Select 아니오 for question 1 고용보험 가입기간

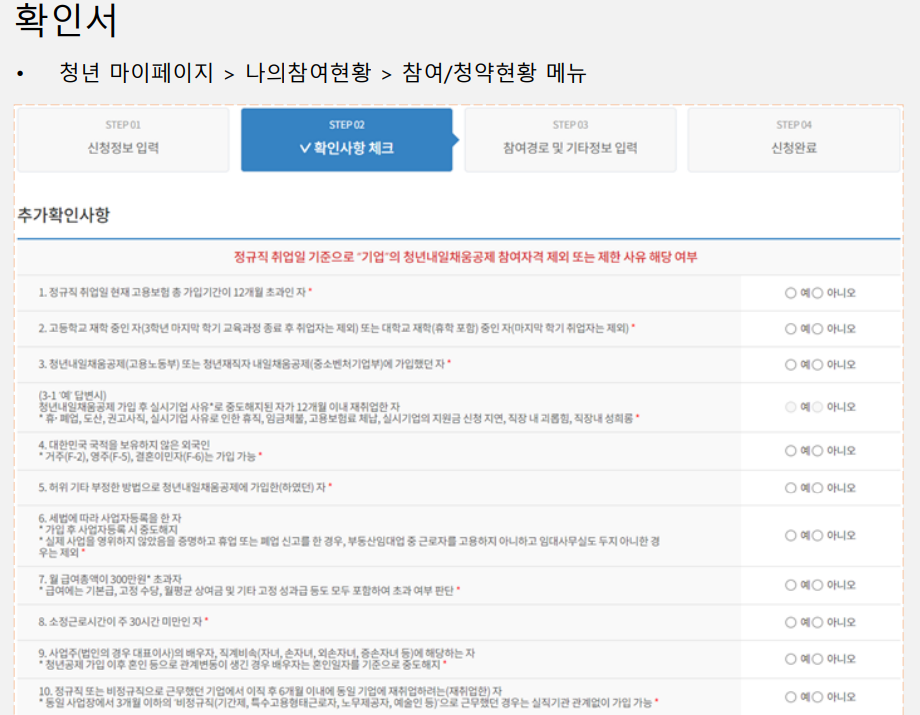tap(818, 291)
